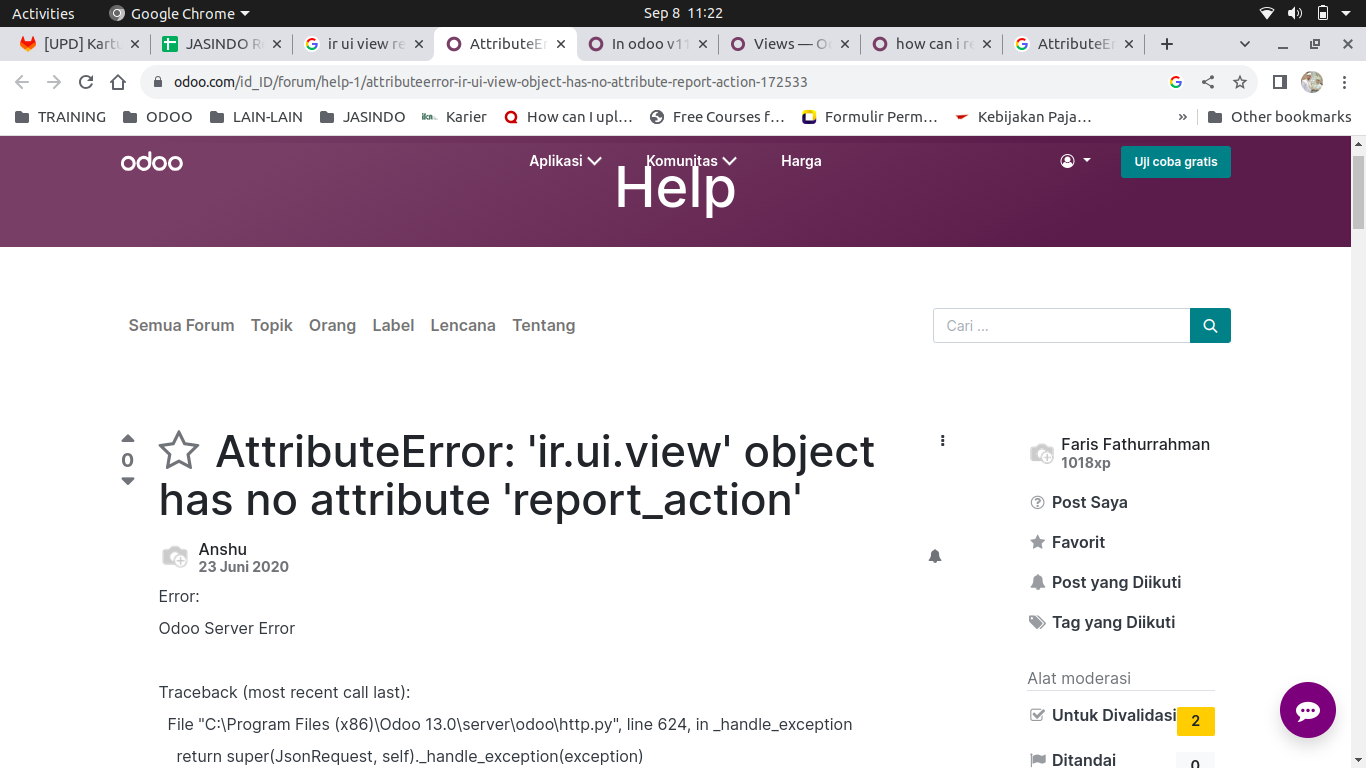1366x768 pixels.
Task: Bookmark this page with Chrome star icon
Action: (x=1240, y=82)
